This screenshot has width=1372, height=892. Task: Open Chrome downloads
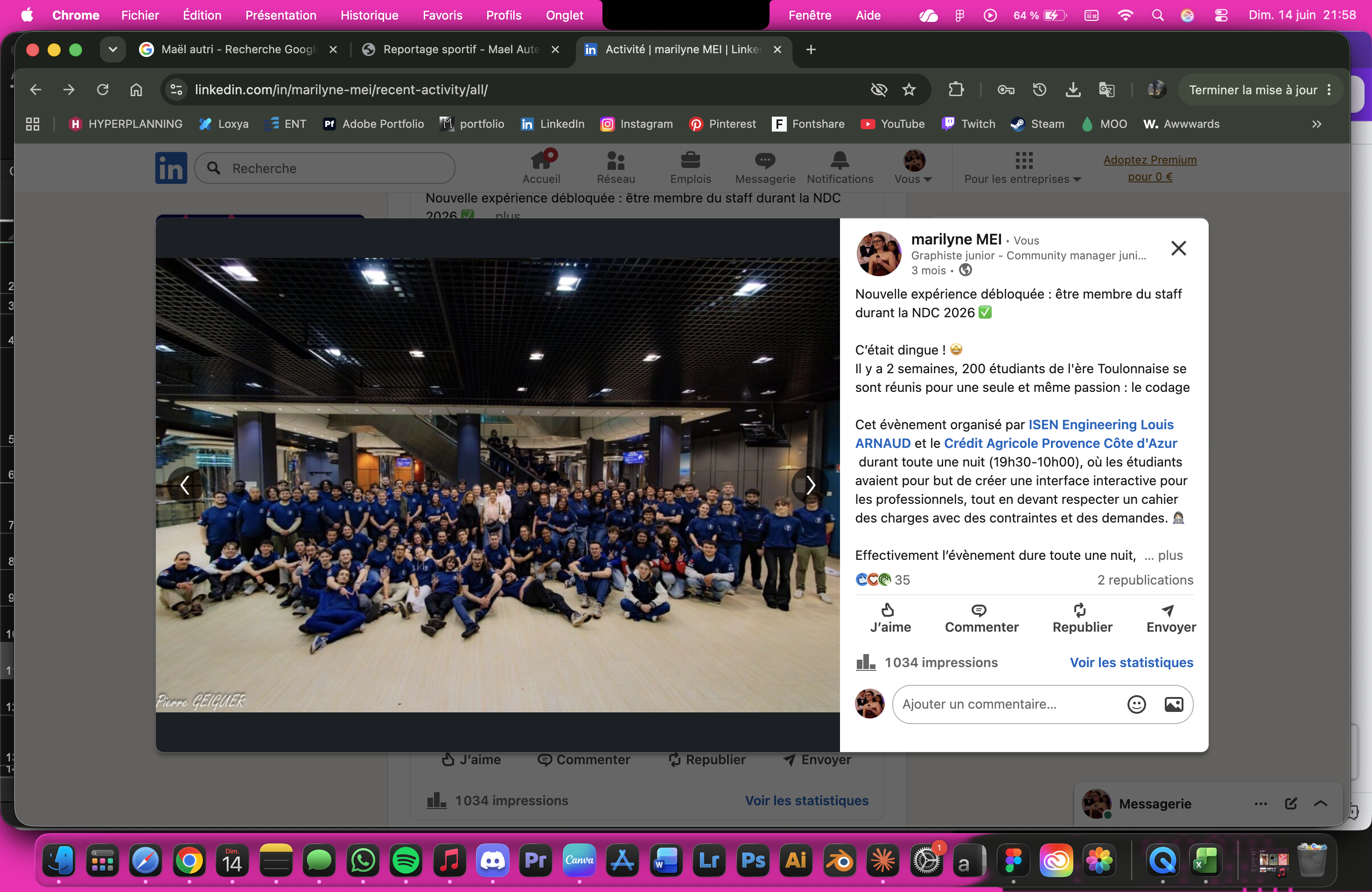pos(1073,90)
